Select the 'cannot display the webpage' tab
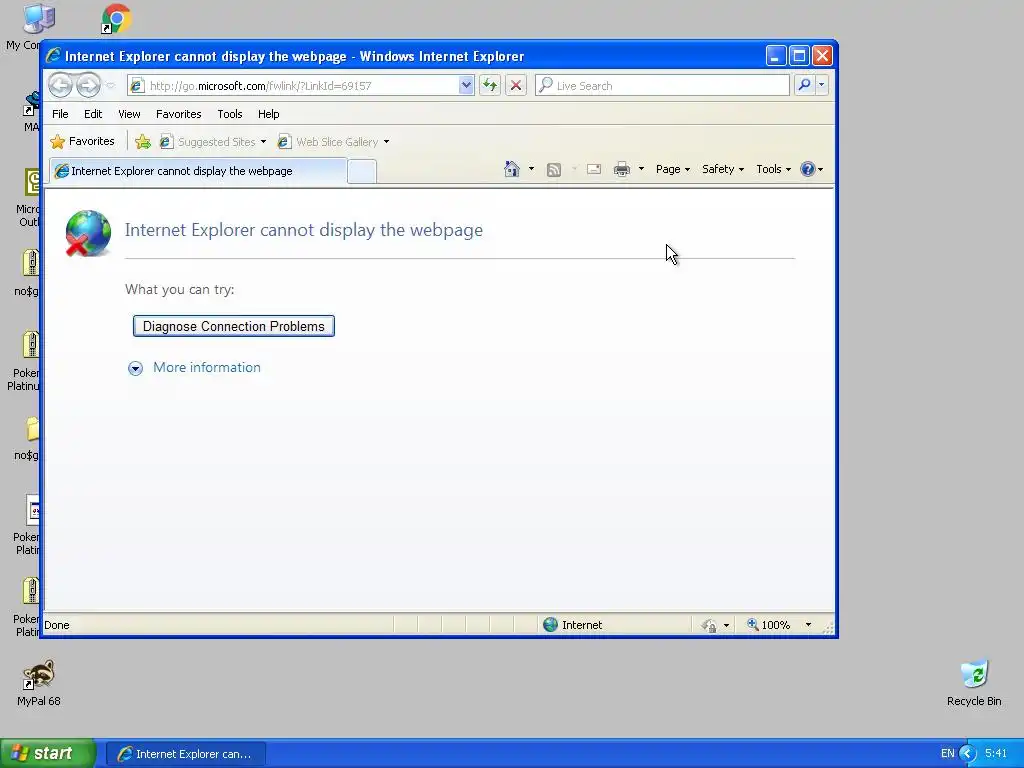The width and height of the screenshot is (1024, 768). pos(198,171)
